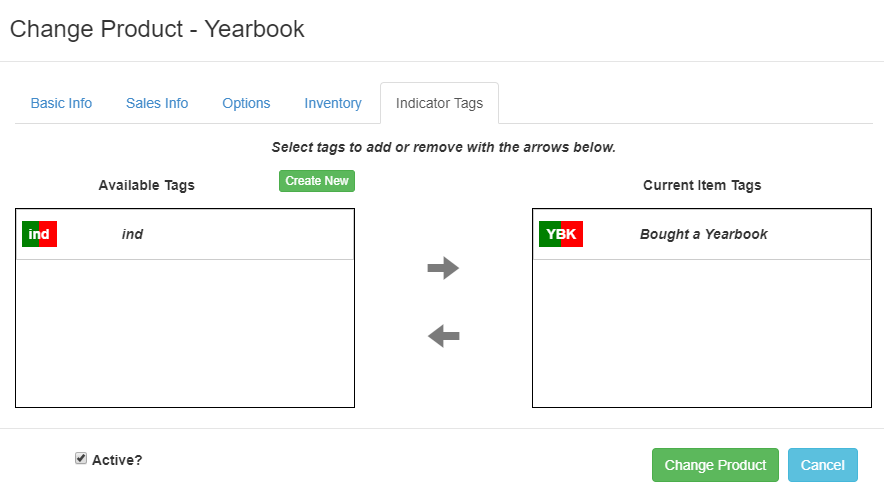Go to the Options tab
The image size is (884, 498).
point(246,103)
